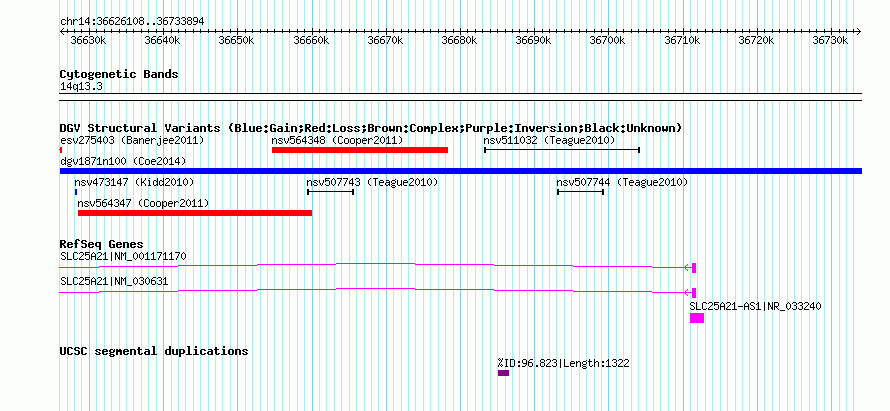Viewport: 890px width, 411px height.
Task: Click the 36640k ruler tick label
Action: pos(163,40)
